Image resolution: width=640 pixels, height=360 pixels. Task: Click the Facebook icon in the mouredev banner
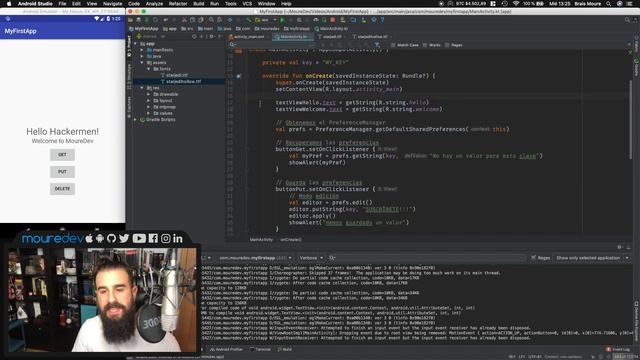(x=153, y=238)
